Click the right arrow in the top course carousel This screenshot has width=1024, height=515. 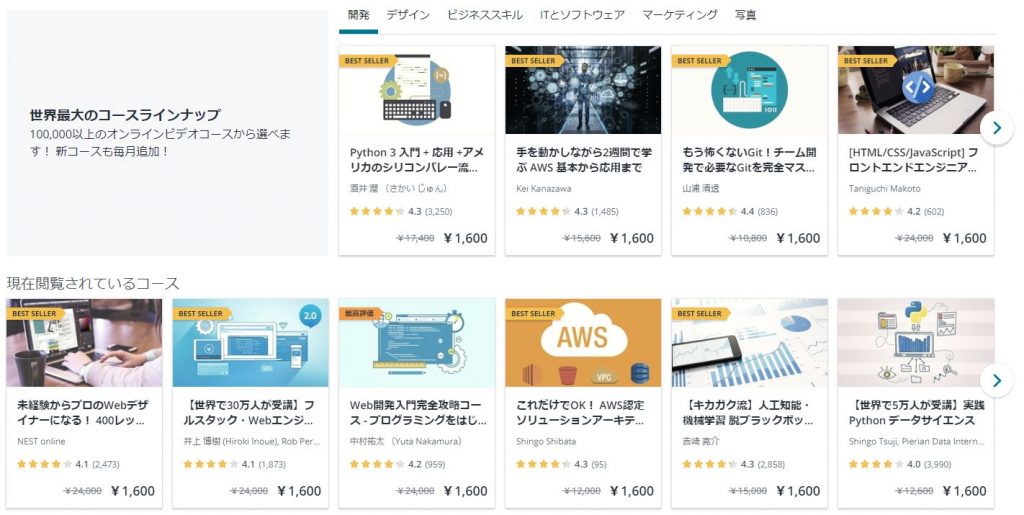[997, 128]
